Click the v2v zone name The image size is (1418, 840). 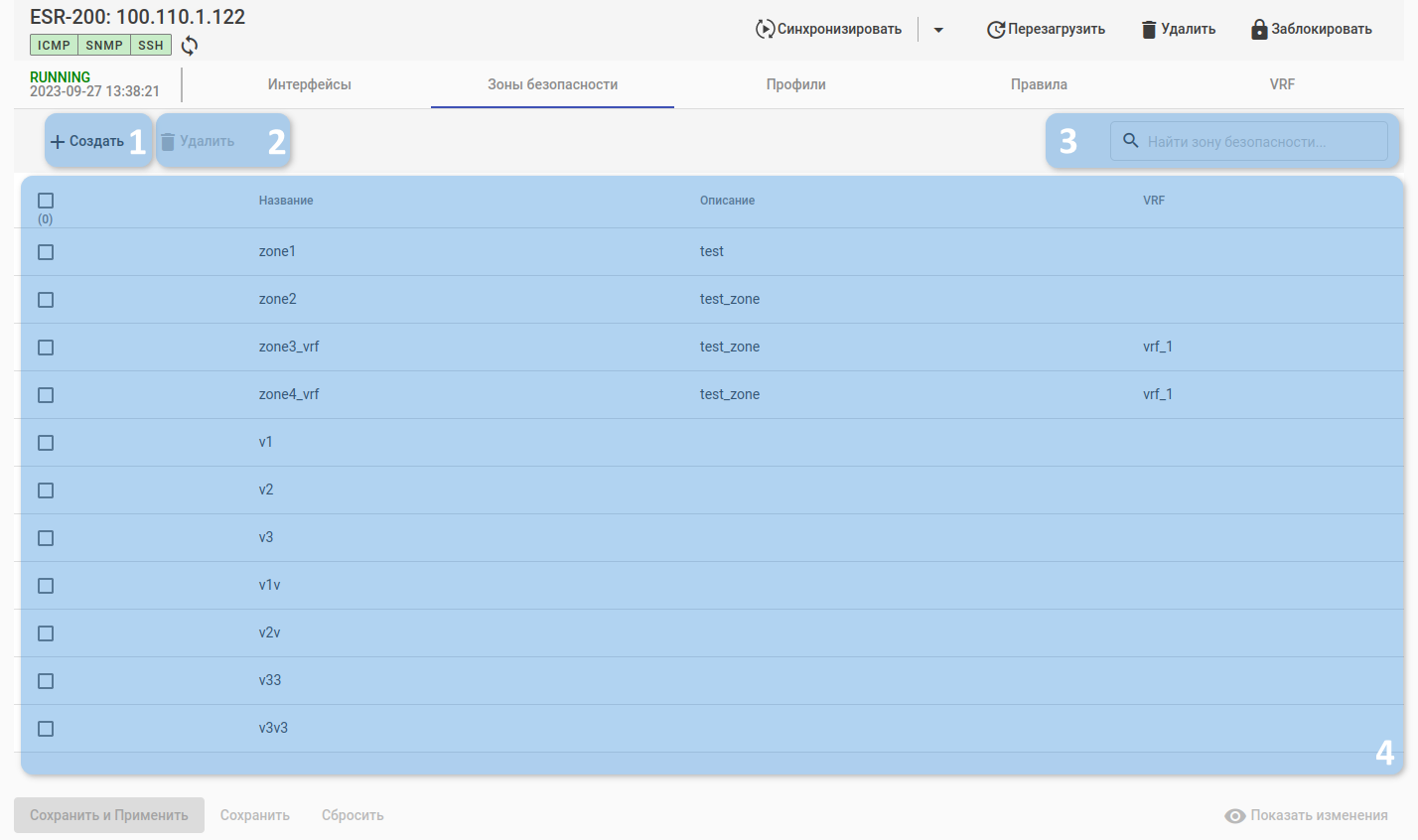tap(270, 632)
